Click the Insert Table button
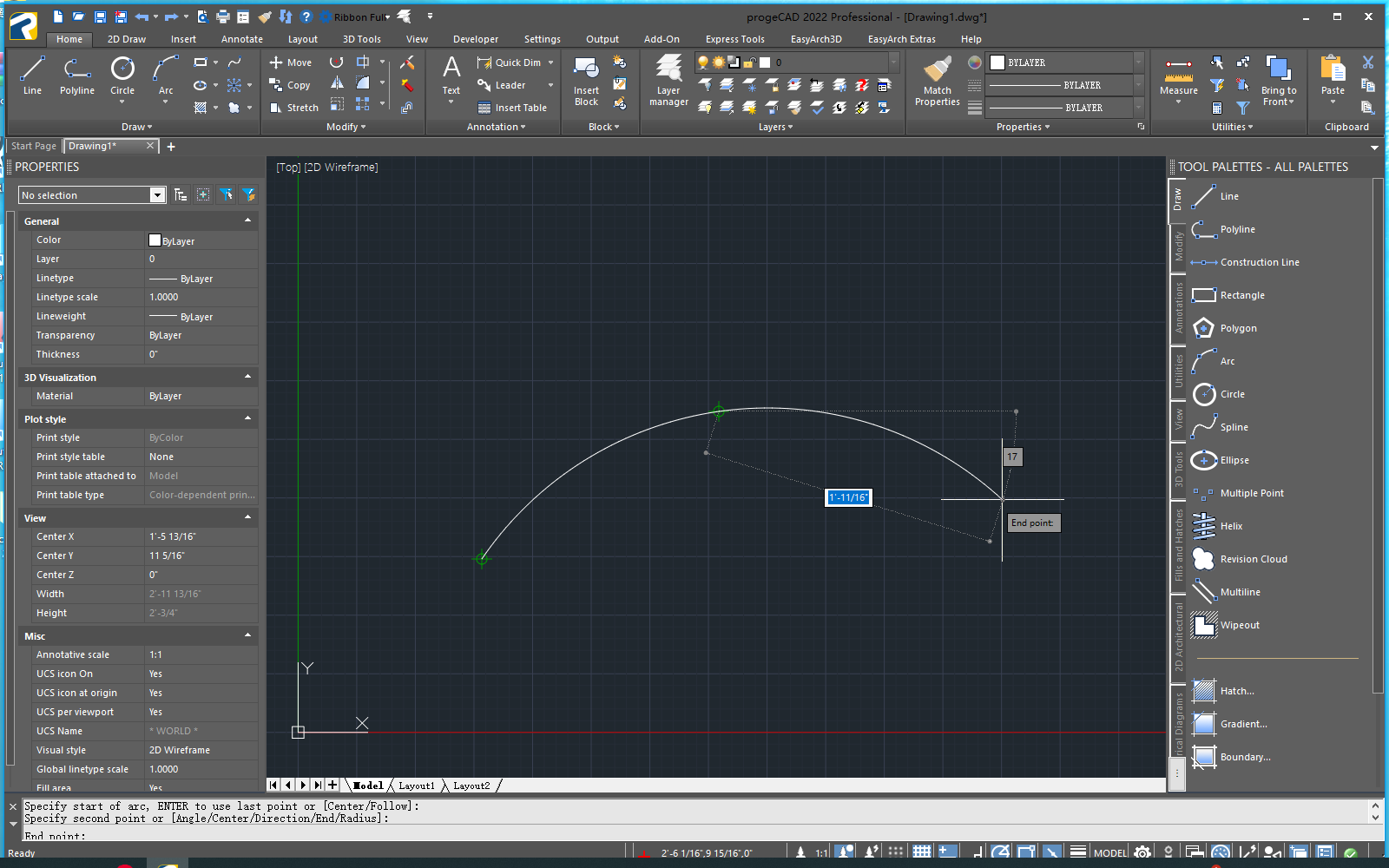Image resolution: width=1389 pixels, height=868 pixels. 512,108
